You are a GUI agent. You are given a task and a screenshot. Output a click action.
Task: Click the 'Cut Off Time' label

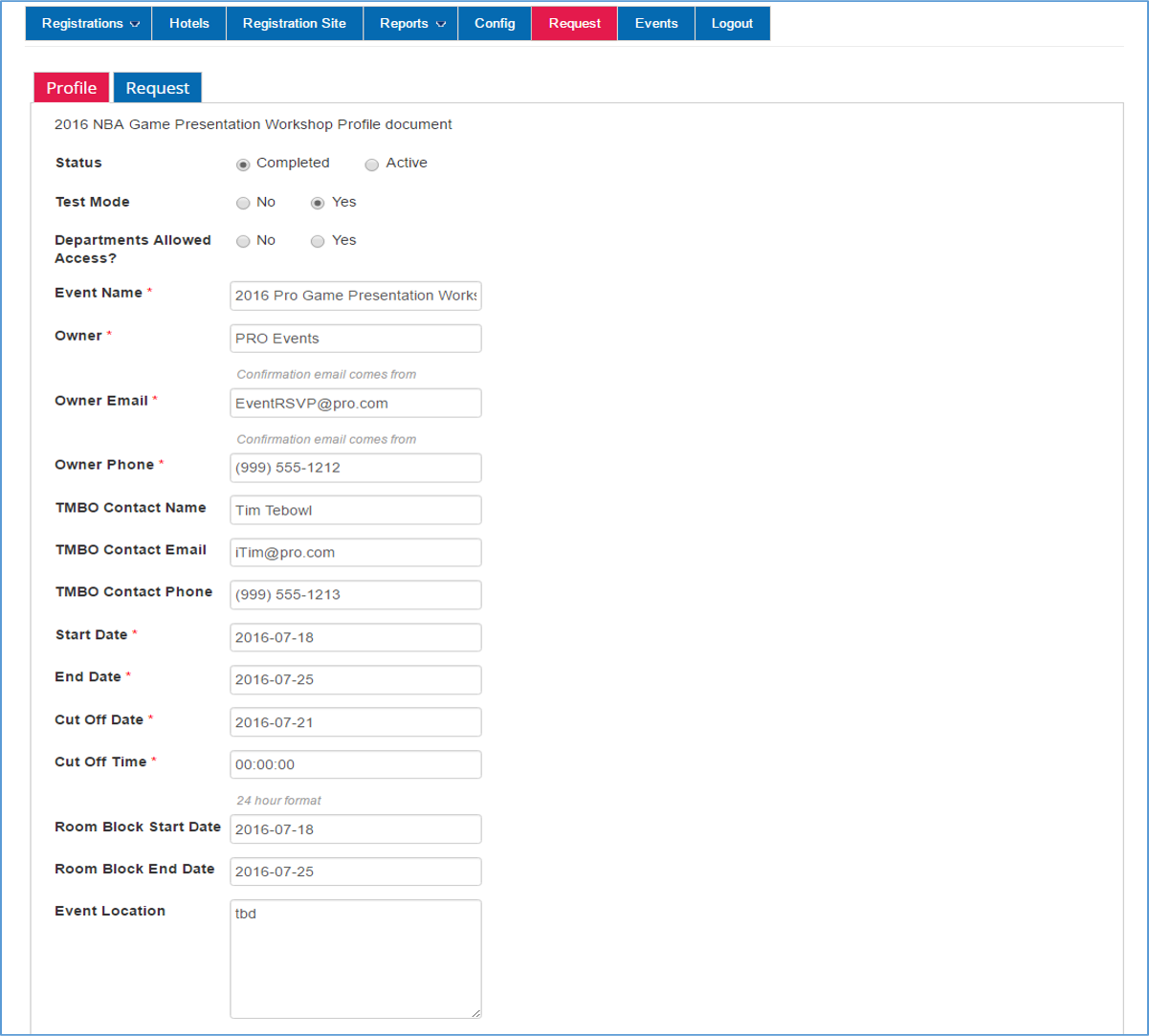[101, 761]
